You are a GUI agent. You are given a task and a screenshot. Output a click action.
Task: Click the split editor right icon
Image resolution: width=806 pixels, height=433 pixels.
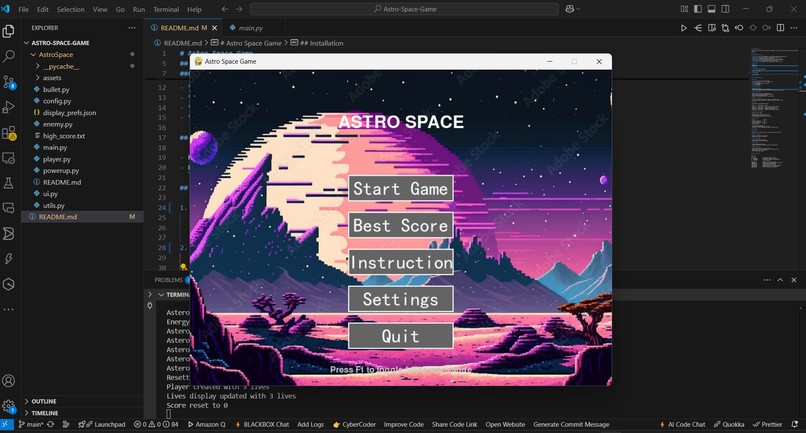pyautogui.click(x=780, y=28)
